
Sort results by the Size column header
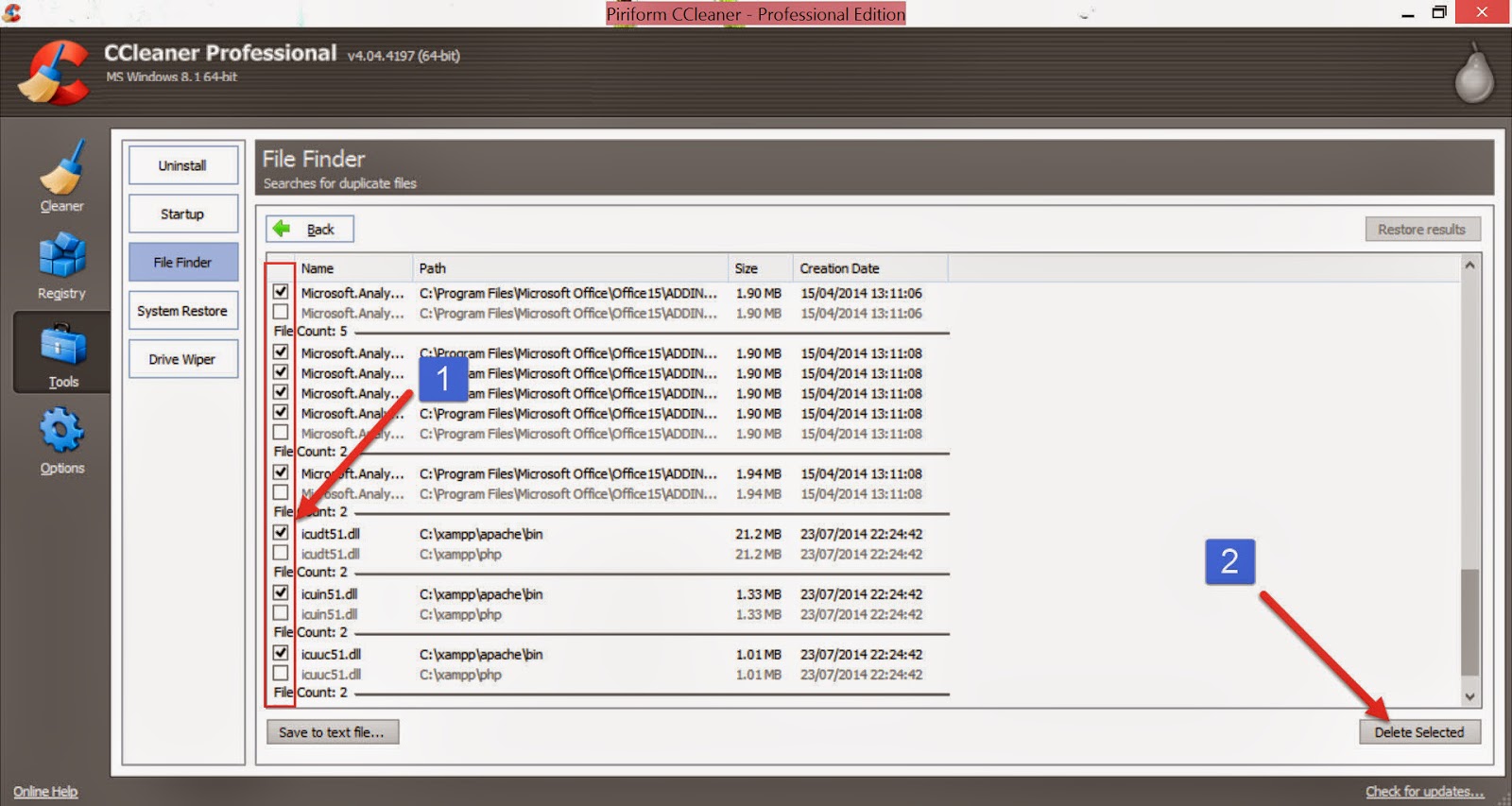[x=761, y=268]
